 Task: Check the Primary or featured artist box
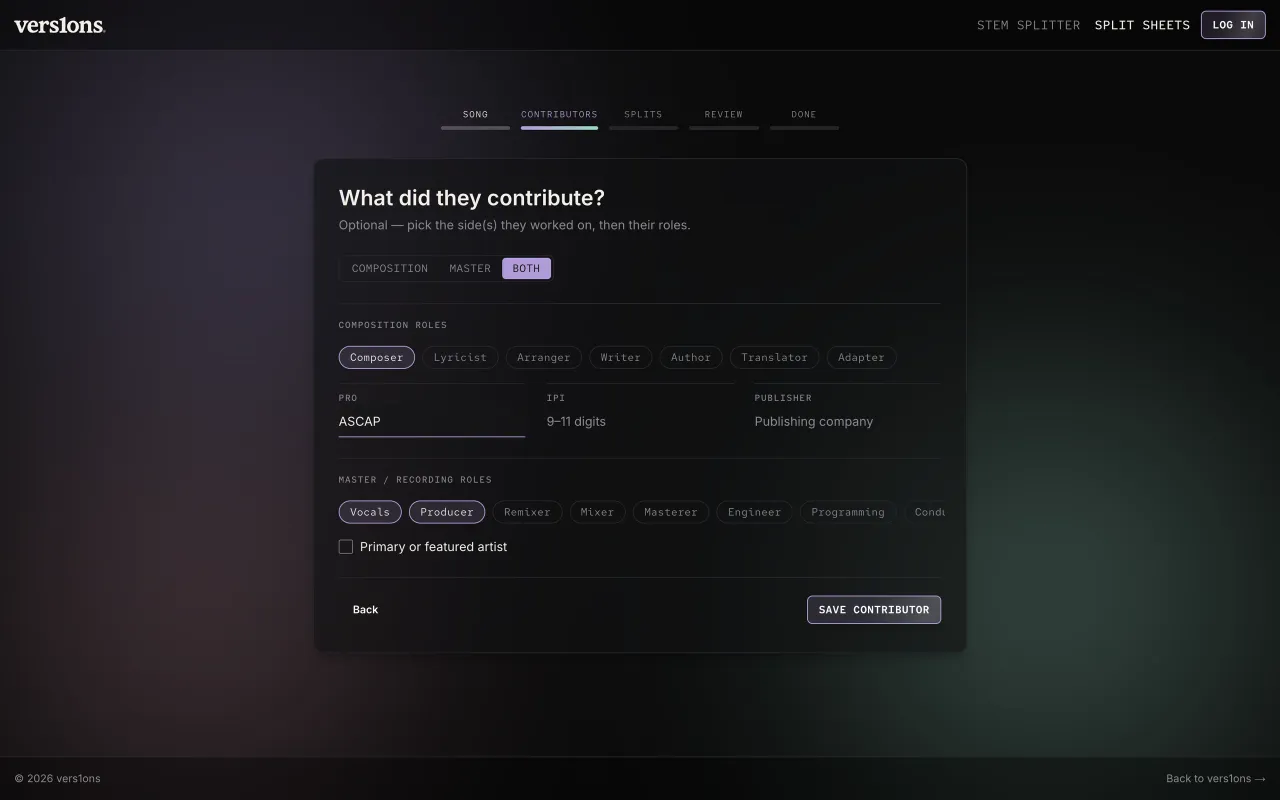(346, 547)
